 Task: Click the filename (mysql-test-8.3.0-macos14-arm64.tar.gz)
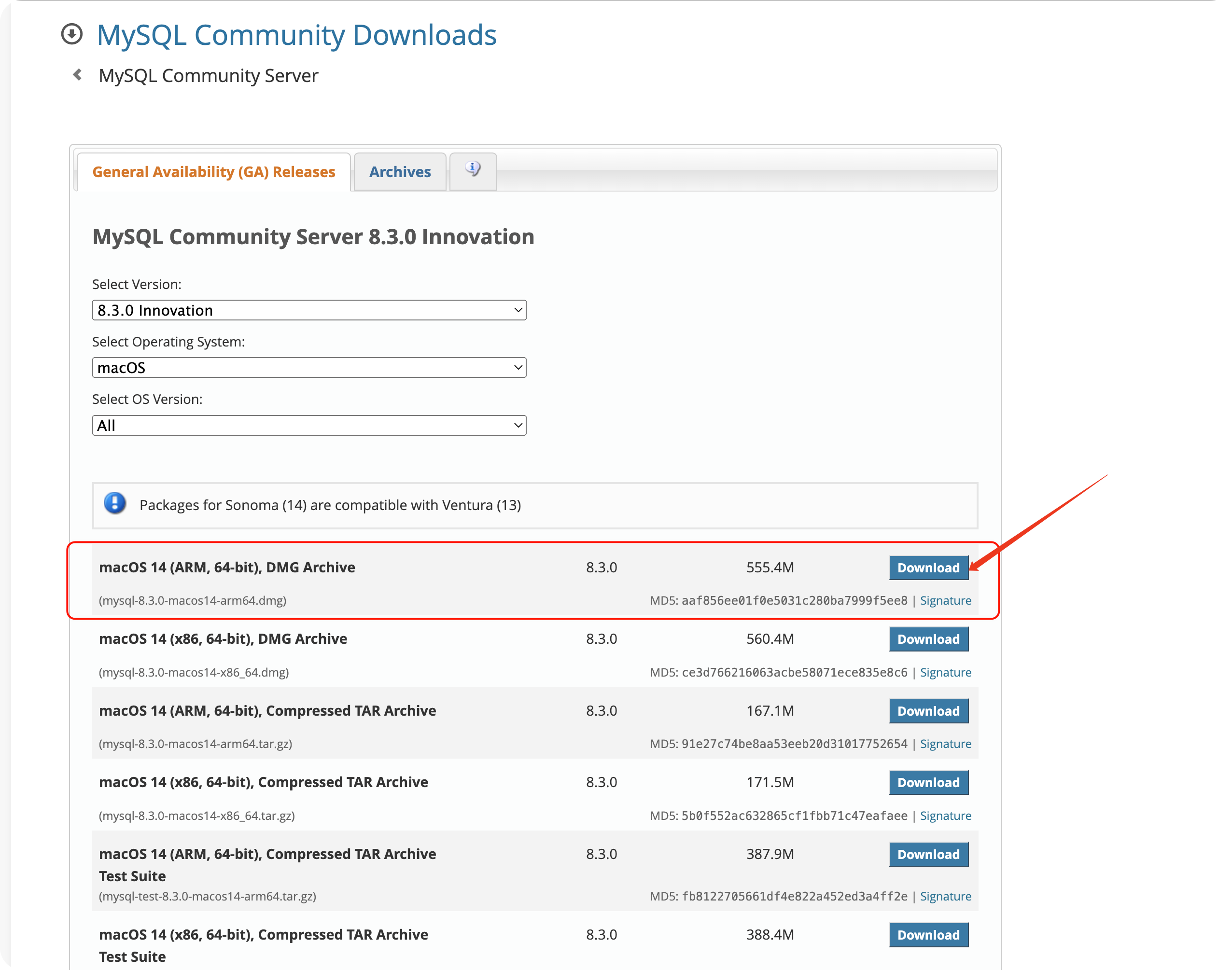tap(207, 896)
